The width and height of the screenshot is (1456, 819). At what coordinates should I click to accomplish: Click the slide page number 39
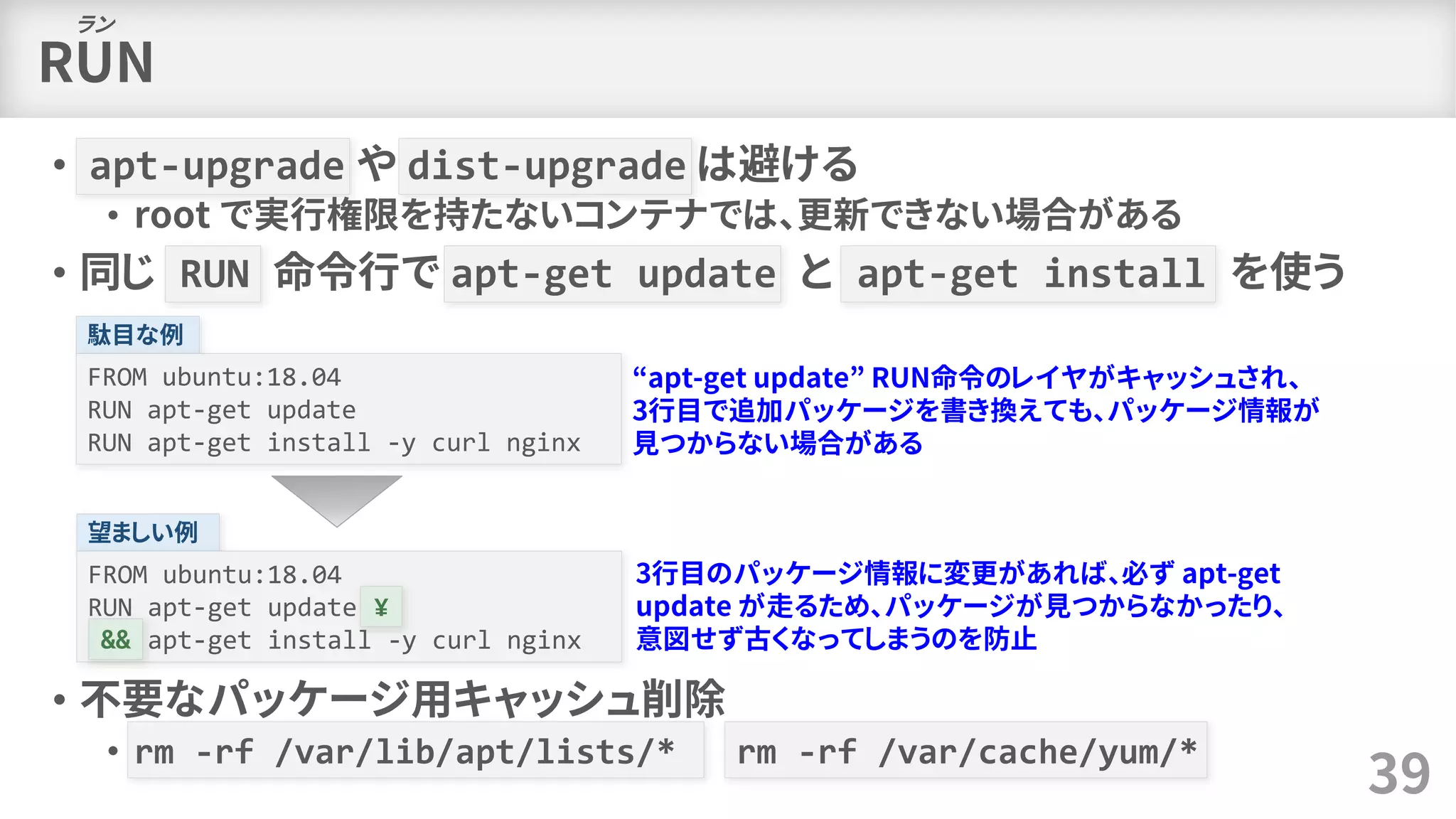(1399, 773)
